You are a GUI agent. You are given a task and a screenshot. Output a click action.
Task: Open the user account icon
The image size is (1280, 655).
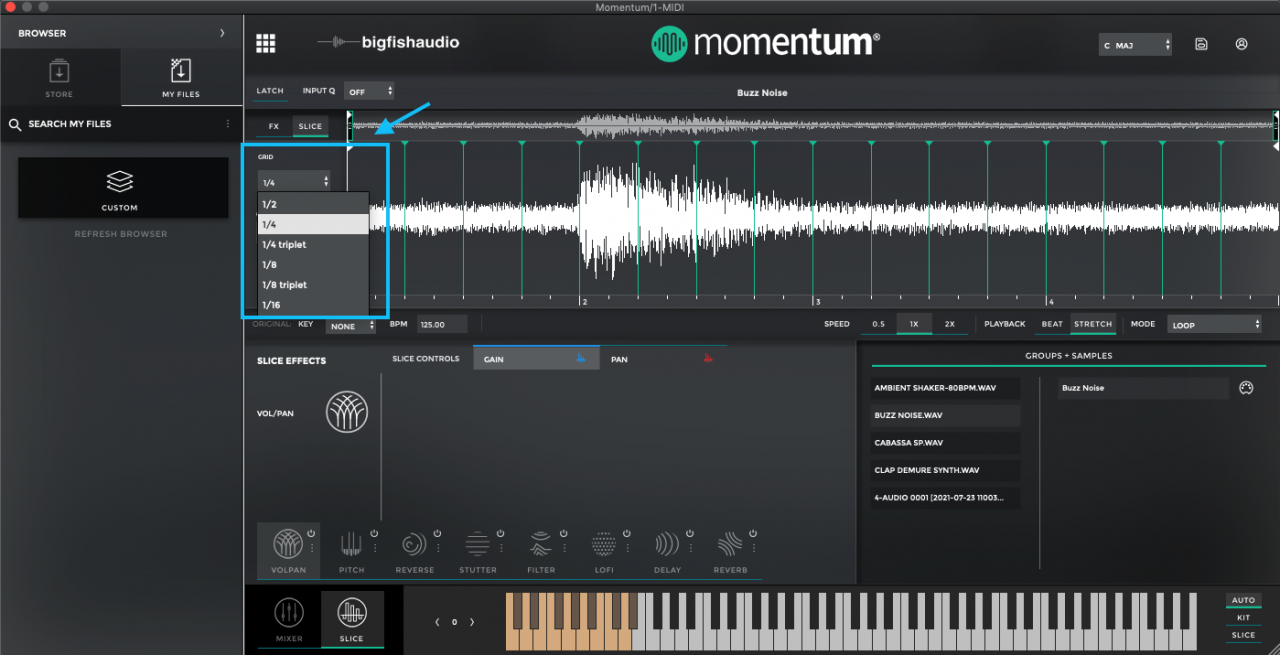pyautogui.click(x=1241, y=44)
